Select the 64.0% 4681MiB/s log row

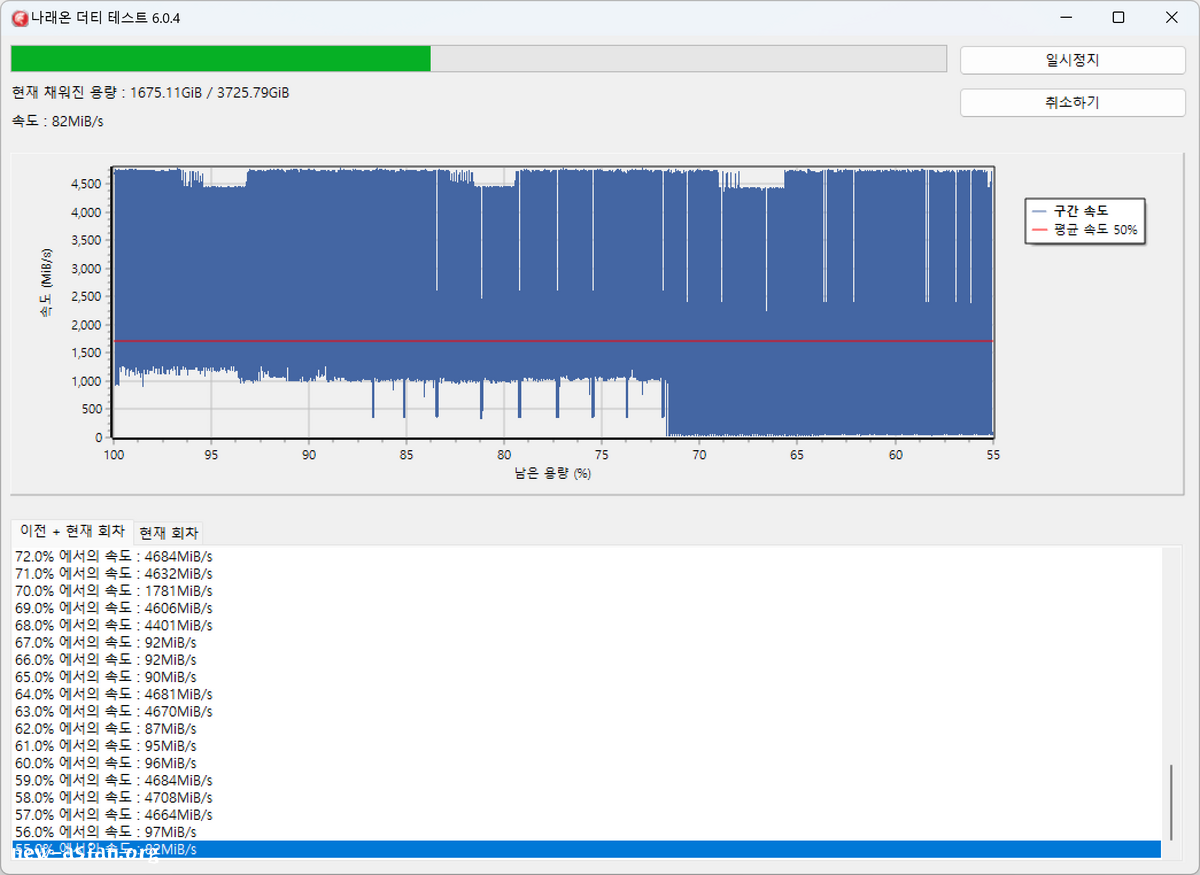coord(586,694)
